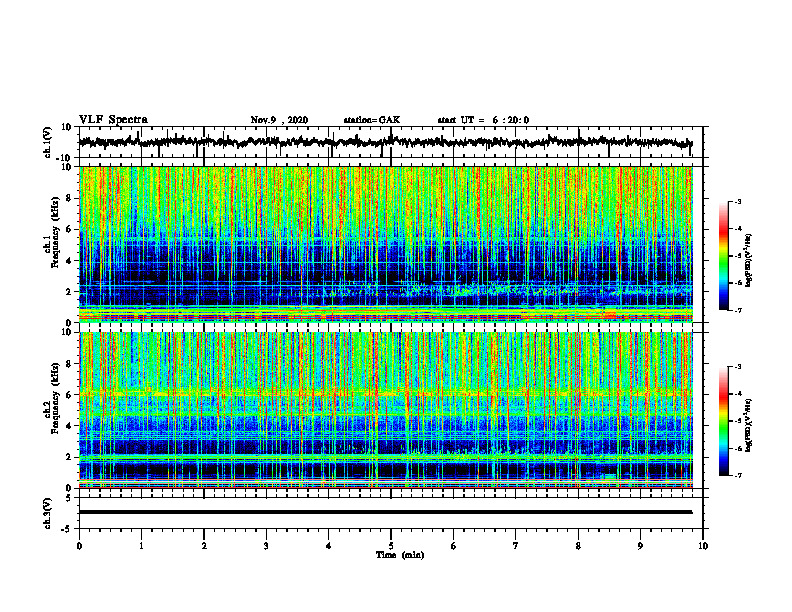792x612 pixels.
Task: Click the "8" kHz tick on the ch.2 frequency axis
Action: click(70, 364)
